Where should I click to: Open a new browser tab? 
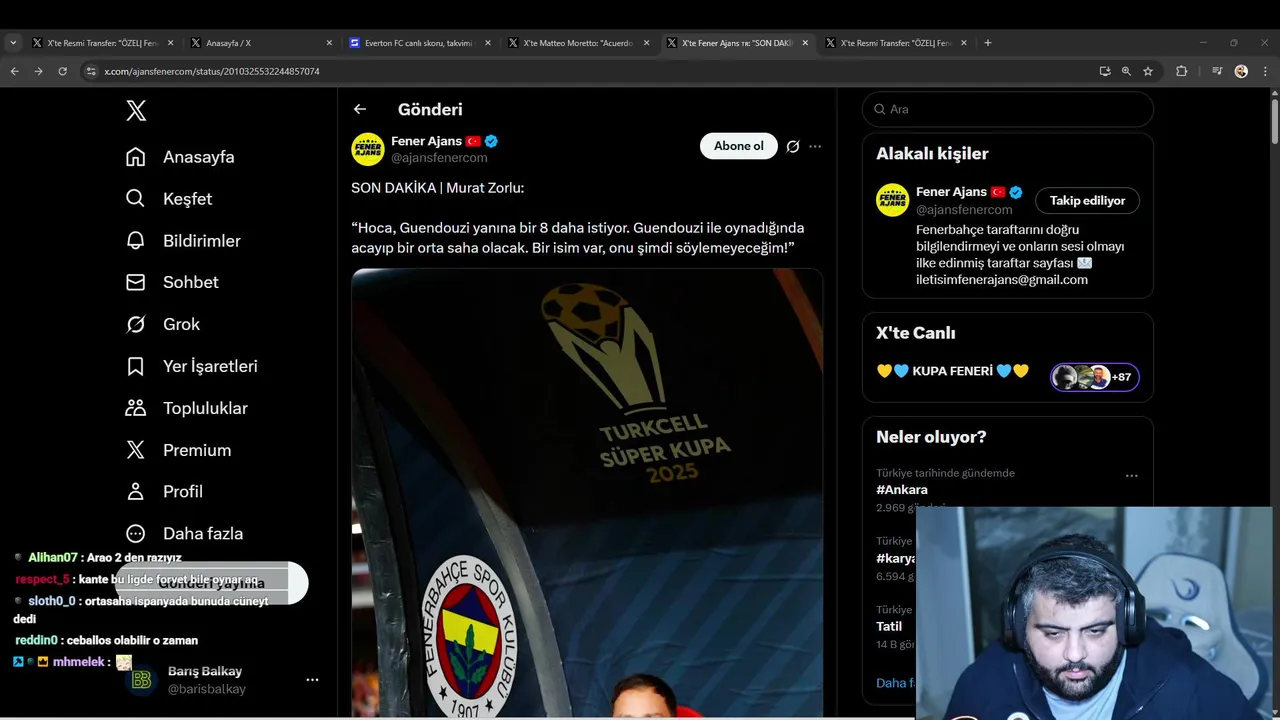(x=988, y=43)
